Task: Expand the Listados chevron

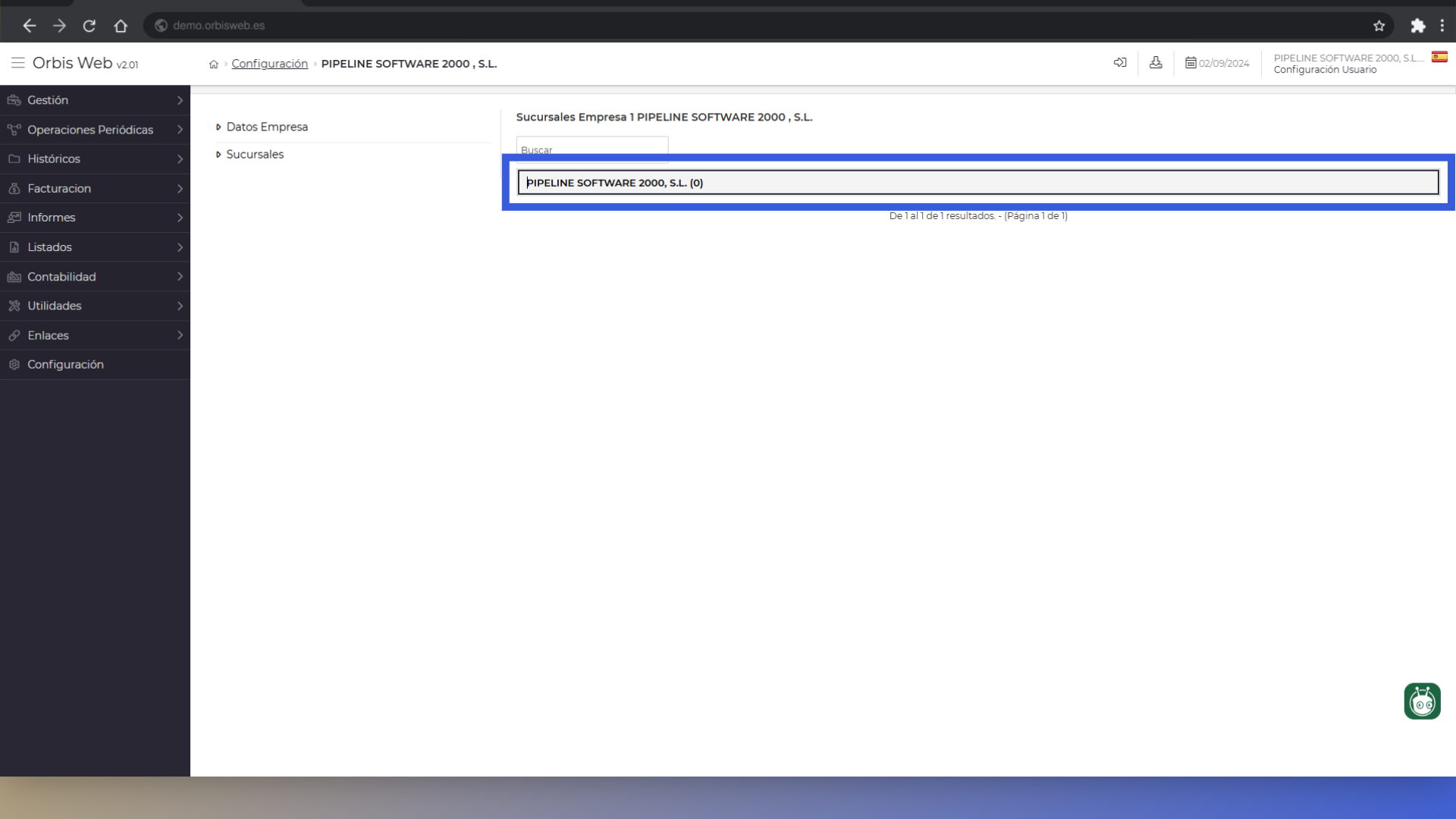Action: [x=180, y=247]
